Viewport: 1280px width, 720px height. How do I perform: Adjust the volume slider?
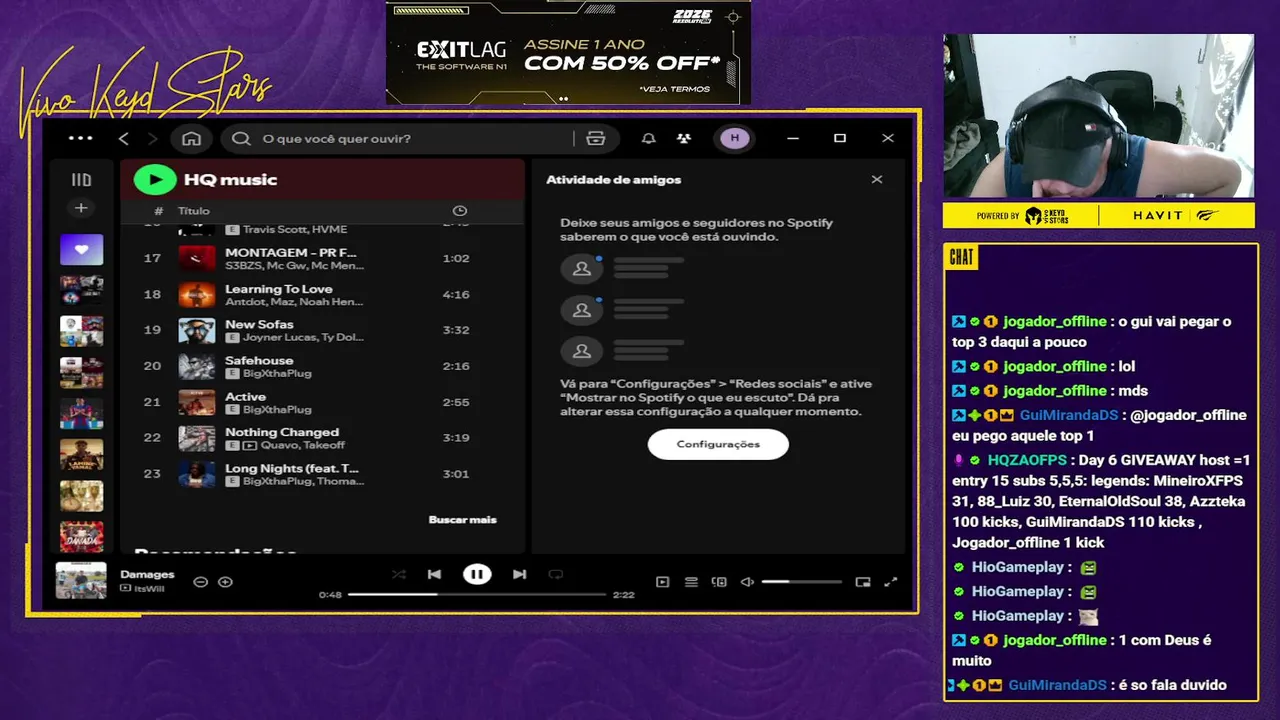tap(802, 582)
